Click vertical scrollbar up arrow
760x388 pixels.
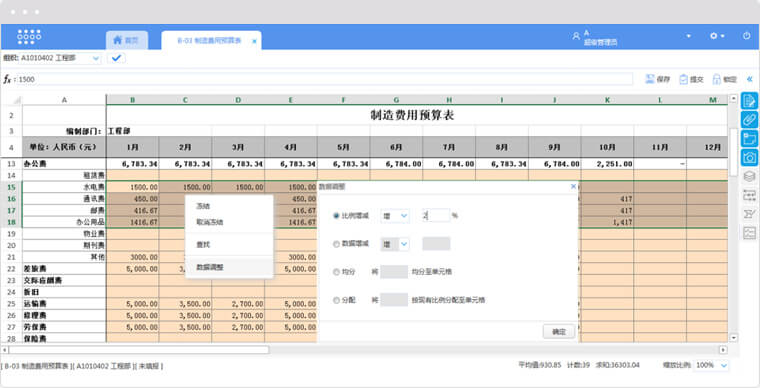733,99
